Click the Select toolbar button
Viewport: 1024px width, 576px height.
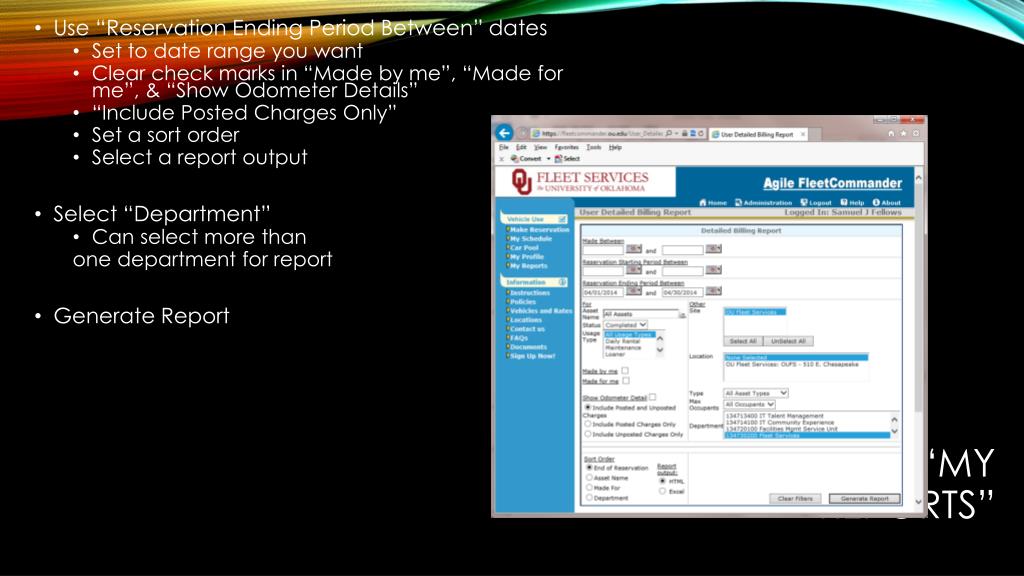click(x=567, y=159)
